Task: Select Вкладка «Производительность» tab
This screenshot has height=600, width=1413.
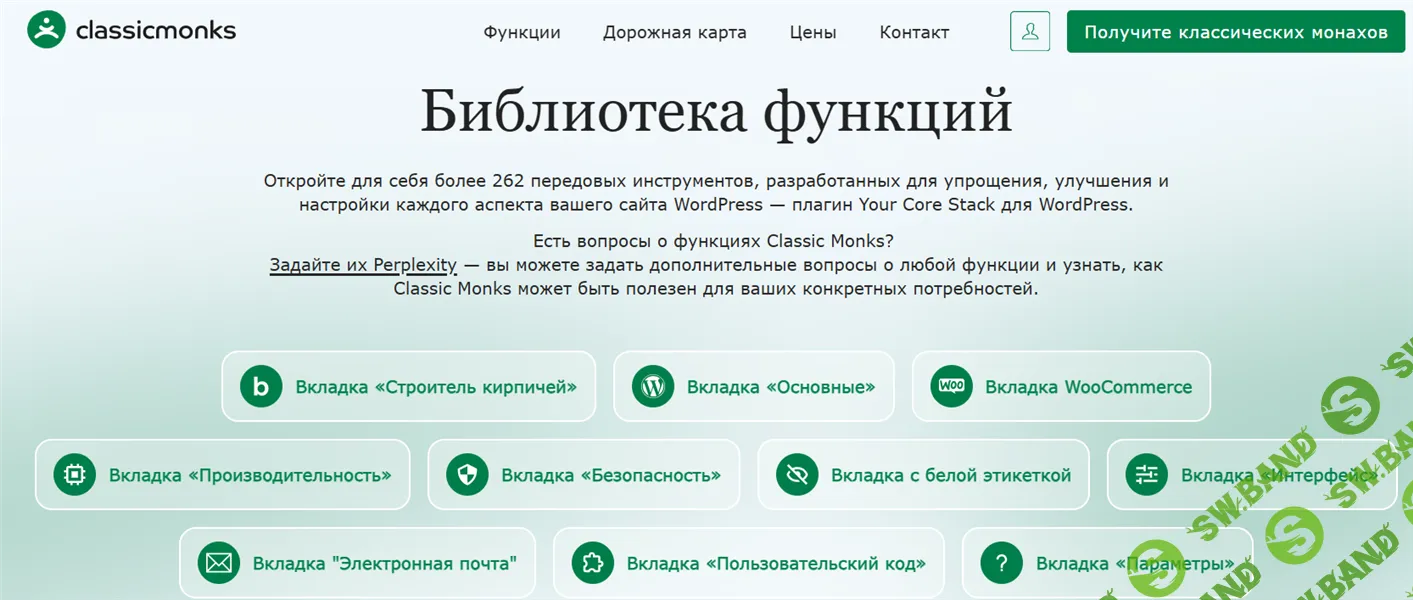Action: (223, 475)
